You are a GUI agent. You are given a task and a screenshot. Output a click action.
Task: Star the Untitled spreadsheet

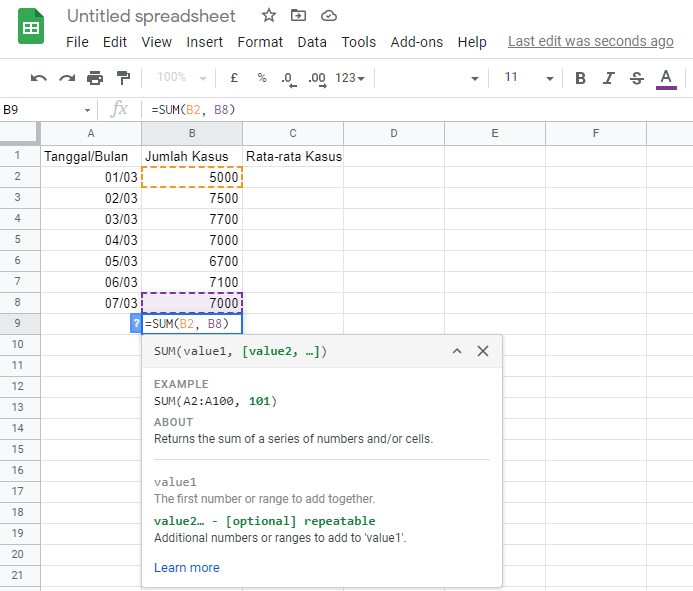[269, 16]
